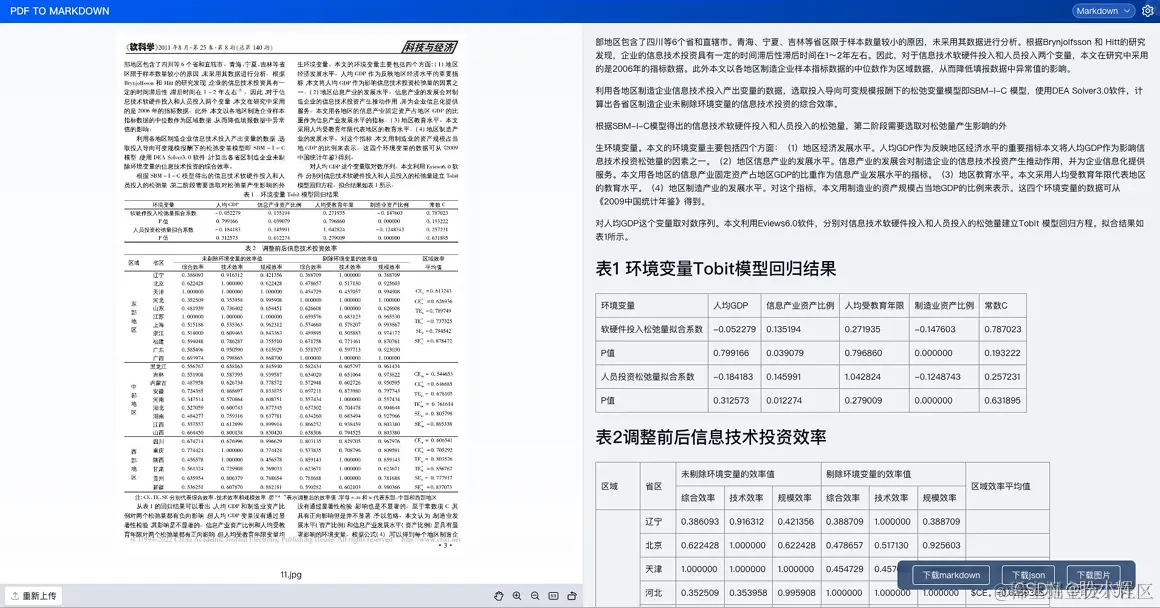Click the fit-to-page view icon
The width and height of the screenshot is (1160, 608).
(554, 595)
